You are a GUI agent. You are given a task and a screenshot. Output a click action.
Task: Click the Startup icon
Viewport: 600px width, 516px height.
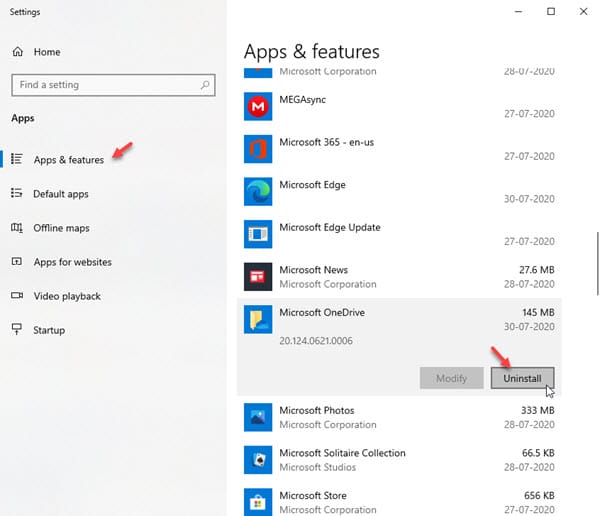(x=16, y=329)
